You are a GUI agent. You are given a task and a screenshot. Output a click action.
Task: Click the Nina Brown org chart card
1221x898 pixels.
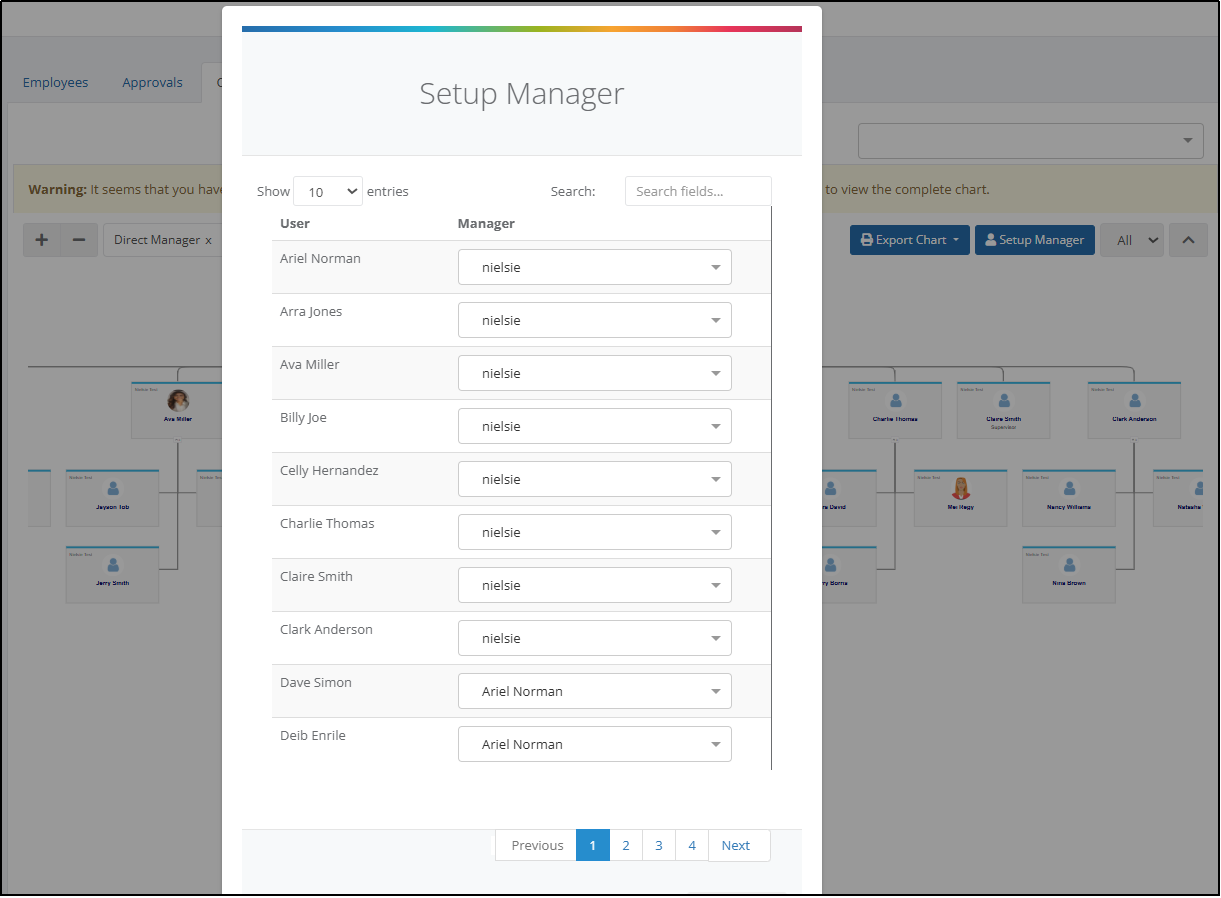pos(1069,574)
